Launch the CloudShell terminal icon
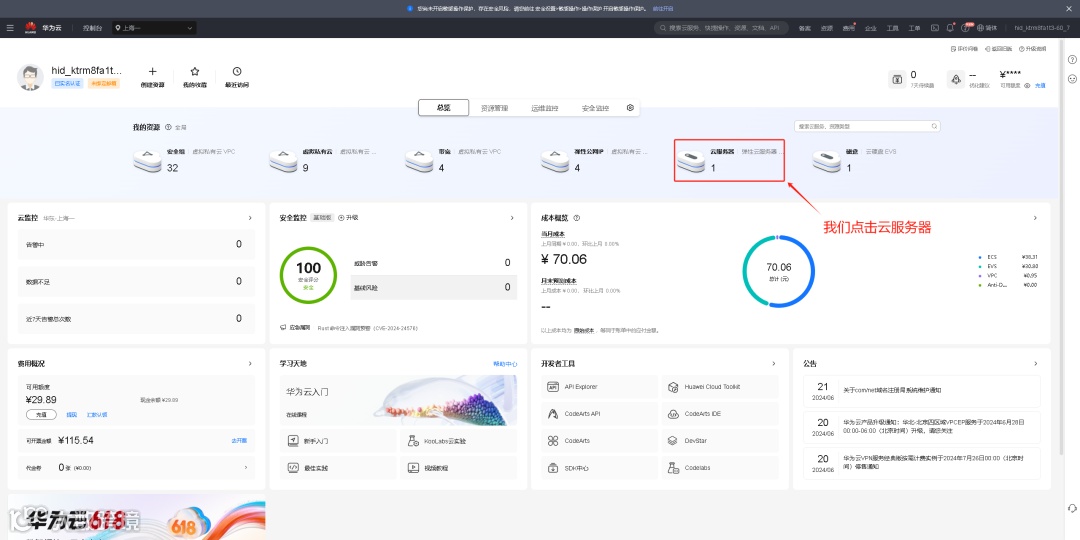Viewport: 1080px width, 540px height. click(935, 28)
